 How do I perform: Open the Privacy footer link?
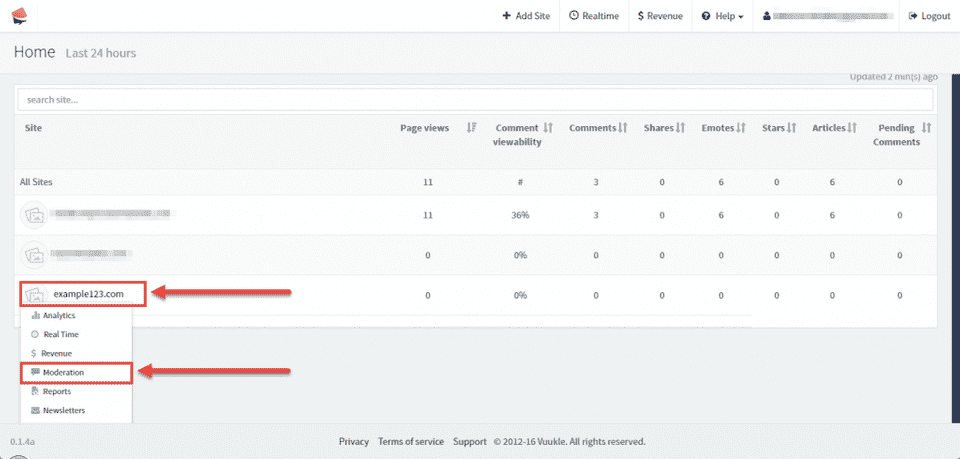[353, 441]
